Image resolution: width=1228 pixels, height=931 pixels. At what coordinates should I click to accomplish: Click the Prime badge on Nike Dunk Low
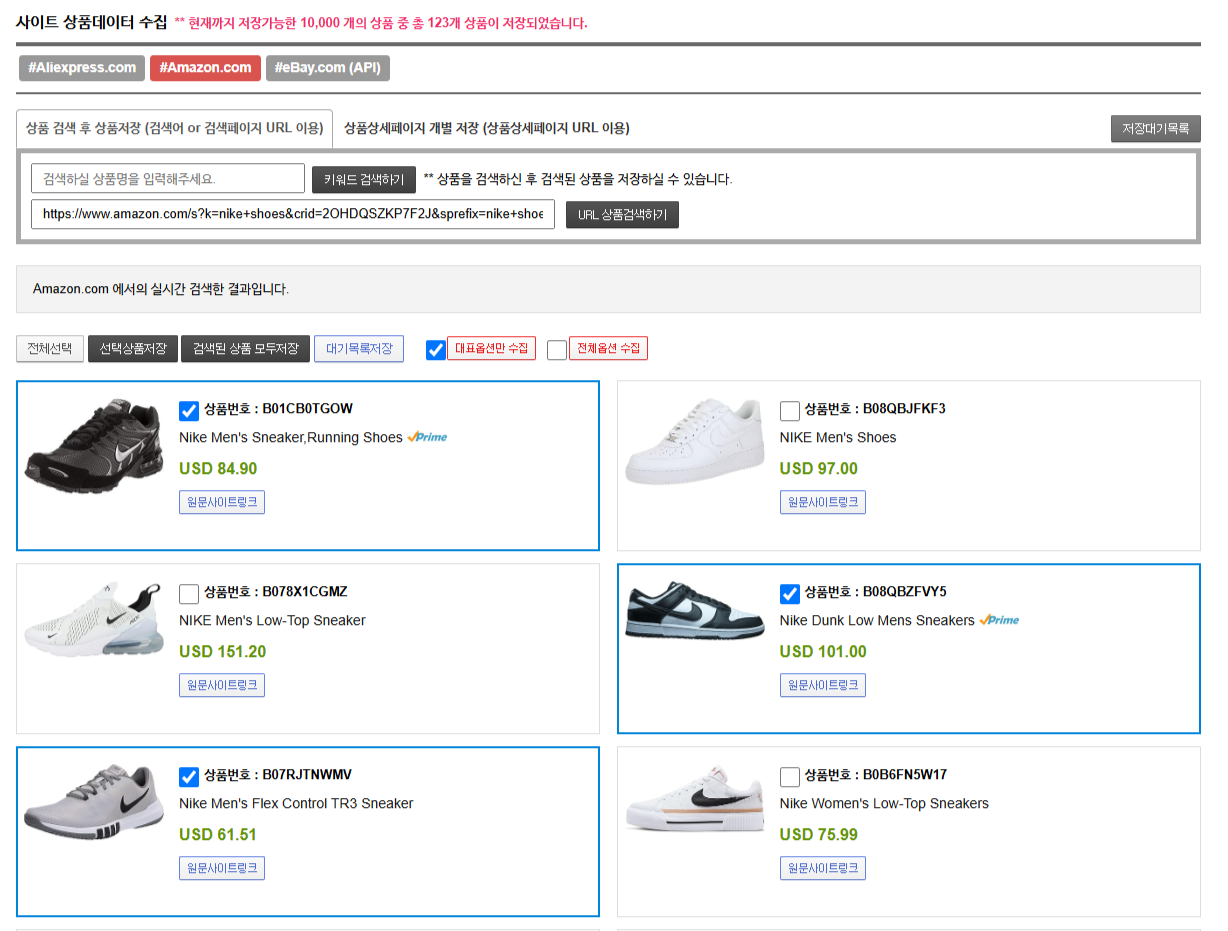point(999,620)
